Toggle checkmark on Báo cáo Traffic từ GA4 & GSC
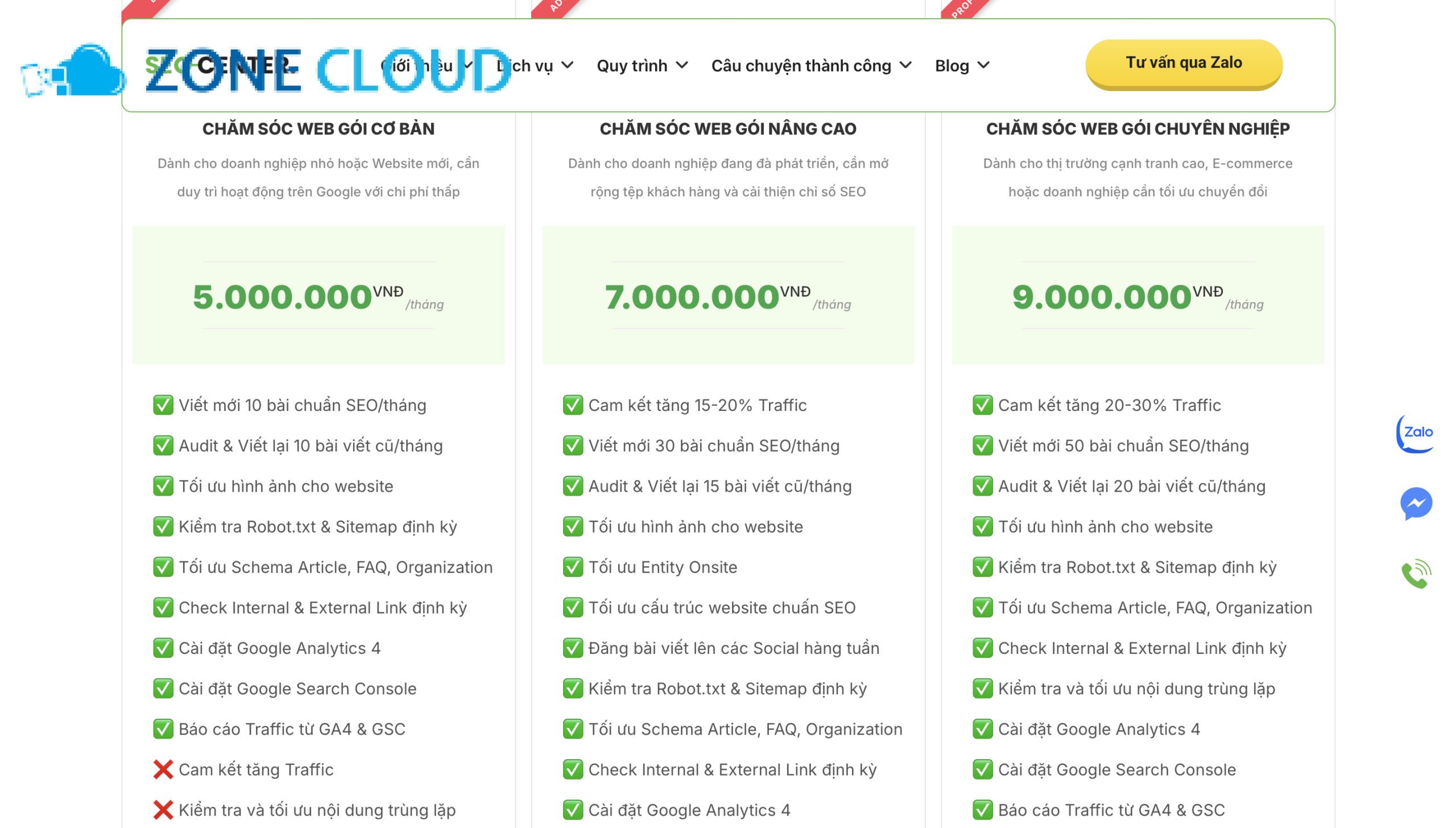 163,729
